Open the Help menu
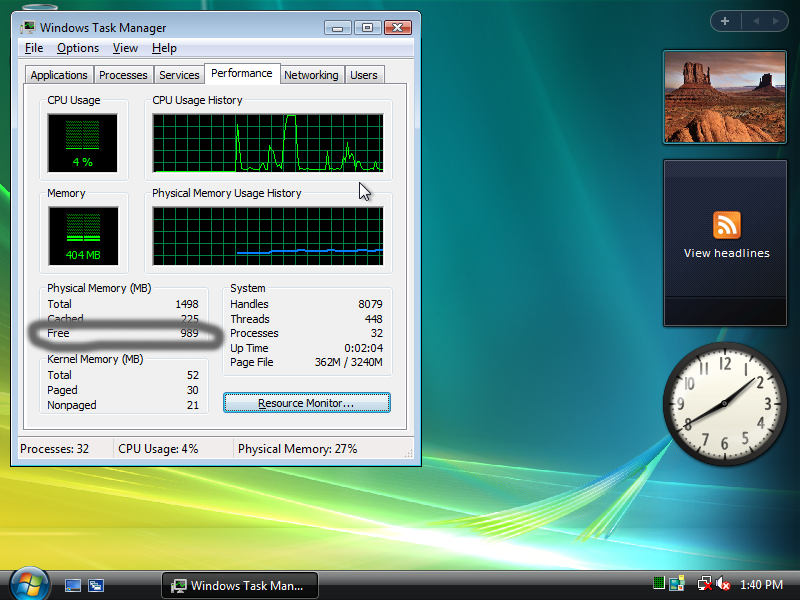This screenshot has height=600, width=800. pyautogui.click(x=164, y=48)
